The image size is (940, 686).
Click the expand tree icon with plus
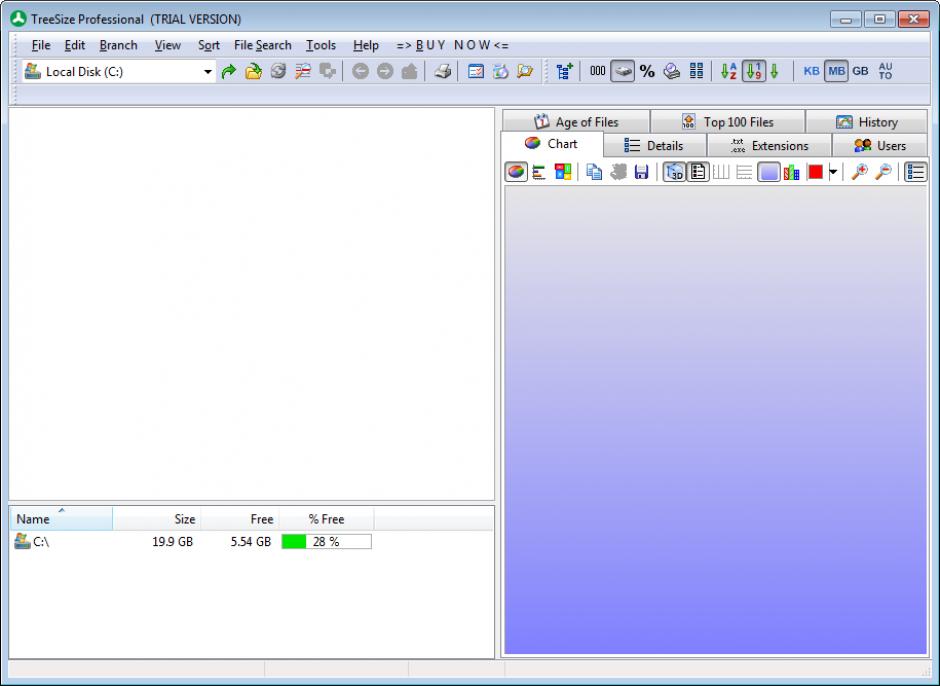pyautogui.click(x=564, y=72)
